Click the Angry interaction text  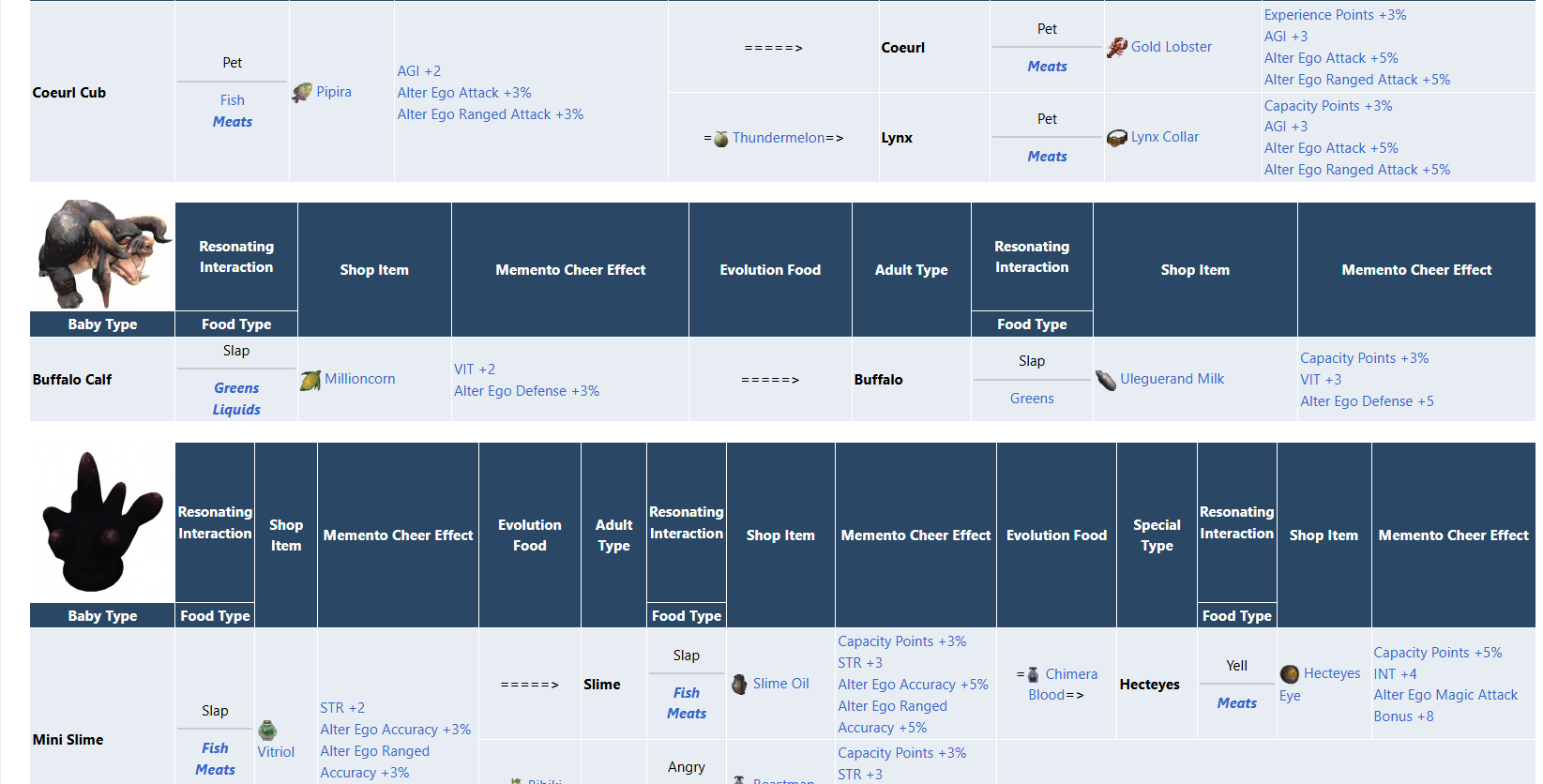click(687, 767)
